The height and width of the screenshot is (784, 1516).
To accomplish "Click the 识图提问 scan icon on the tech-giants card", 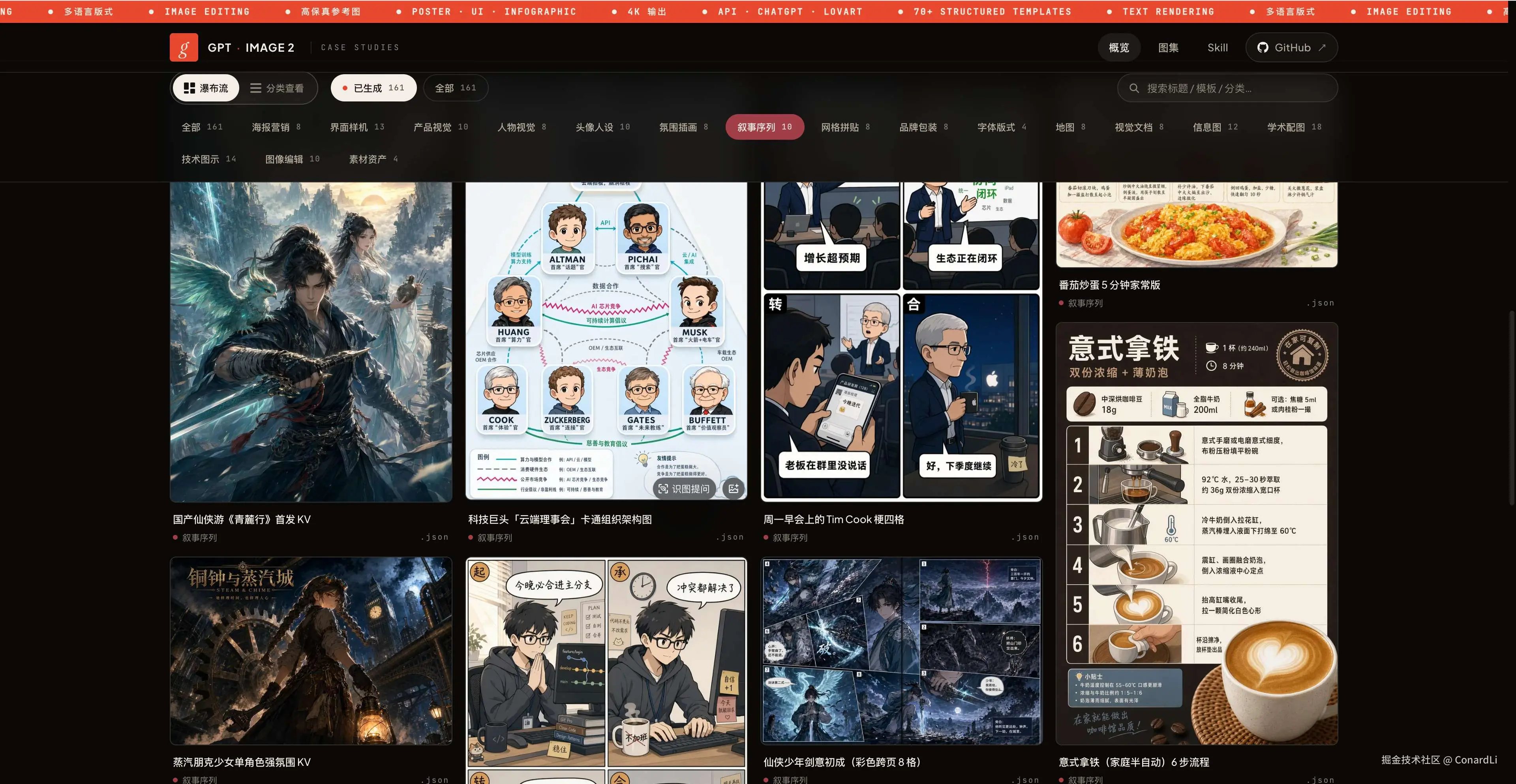I will (663, 489).
